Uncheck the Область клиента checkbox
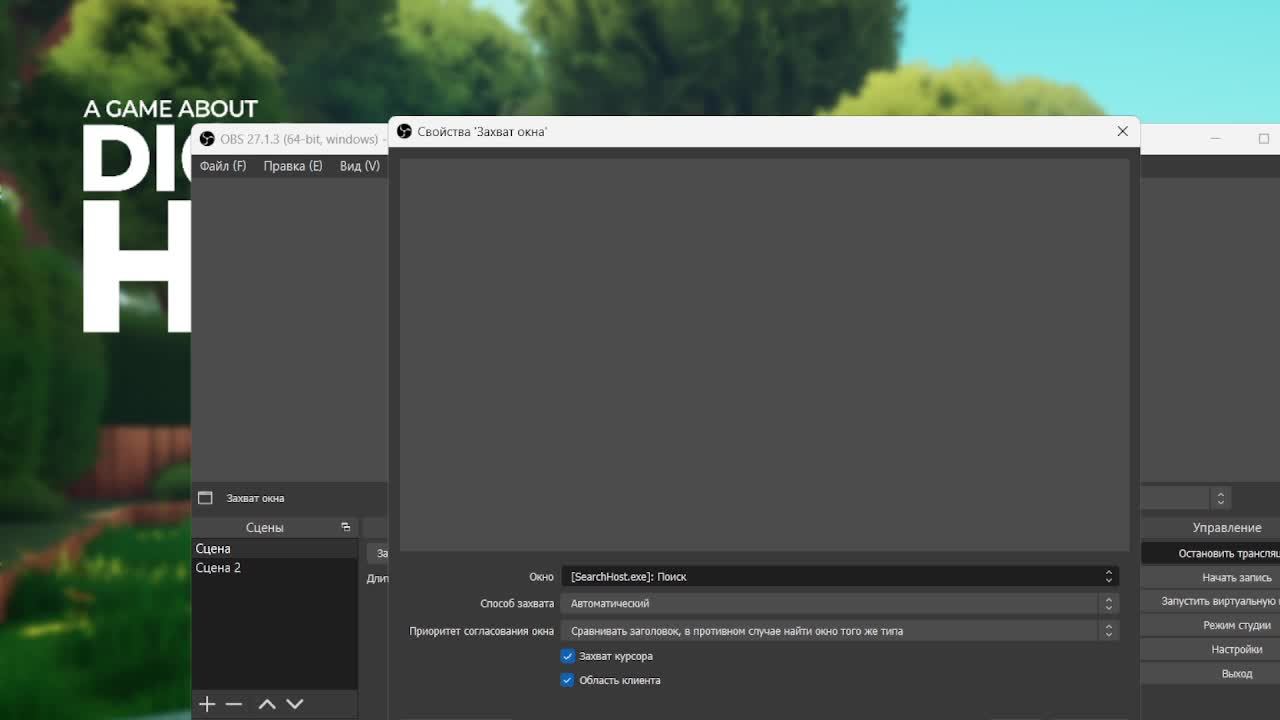 point(567,680)
